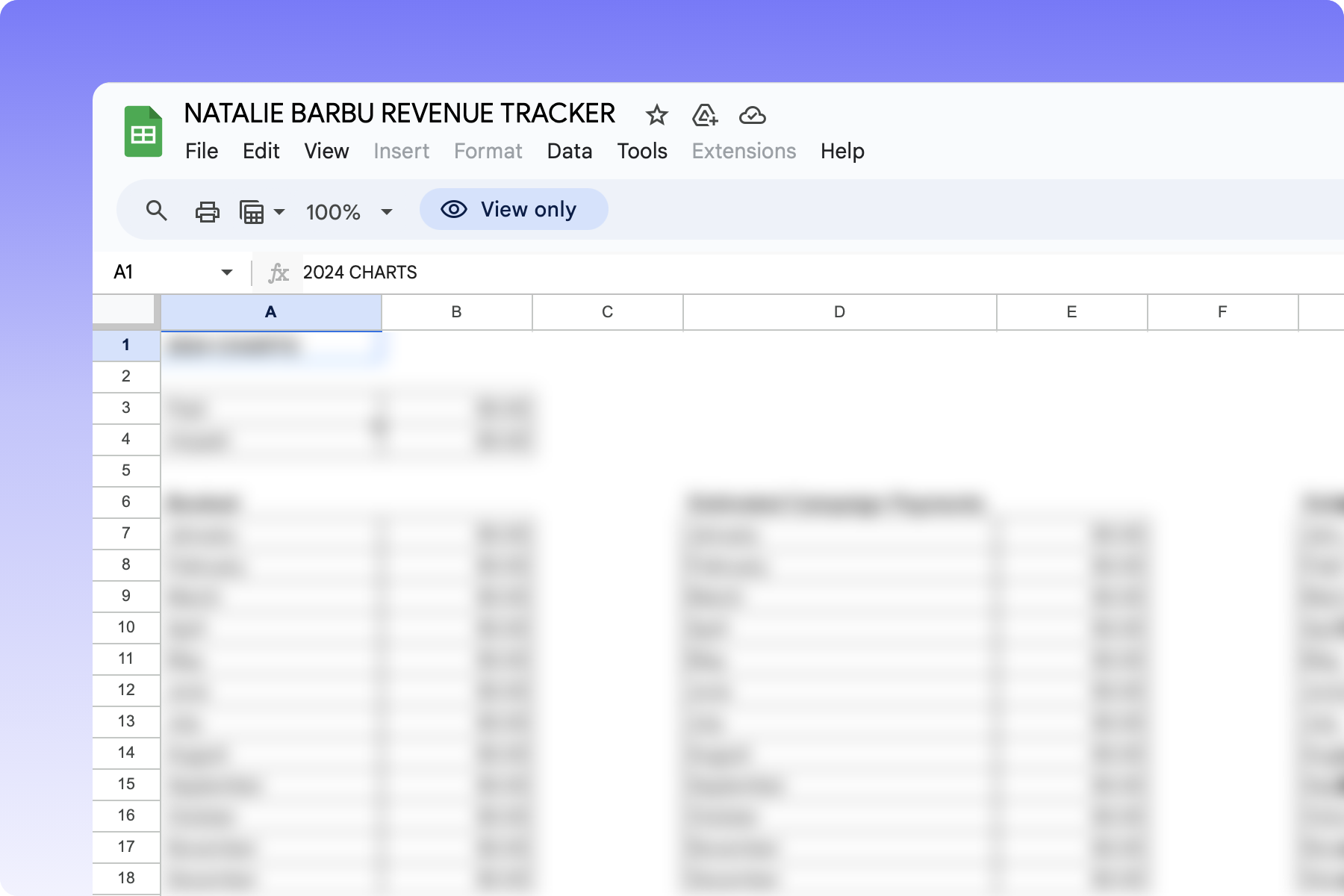The height and width of the screenshot is (896, 1344).
Task: Click the fx function icon
Action: [277, 272]
